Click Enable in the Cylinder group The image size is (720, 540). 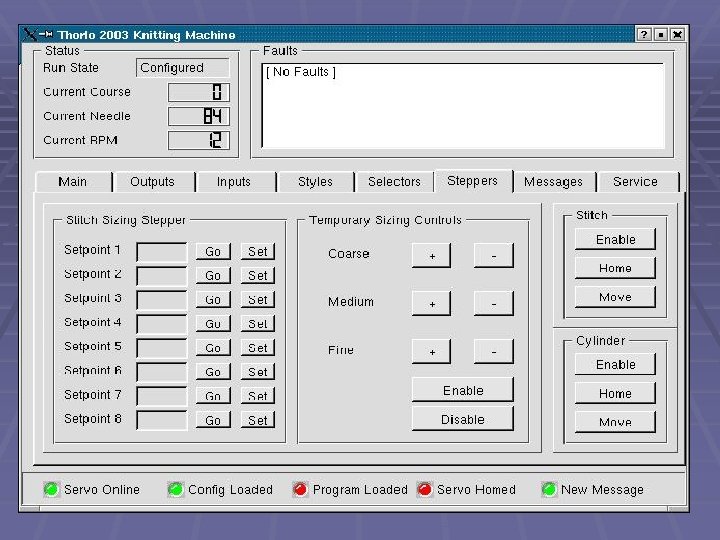(615, 365)
